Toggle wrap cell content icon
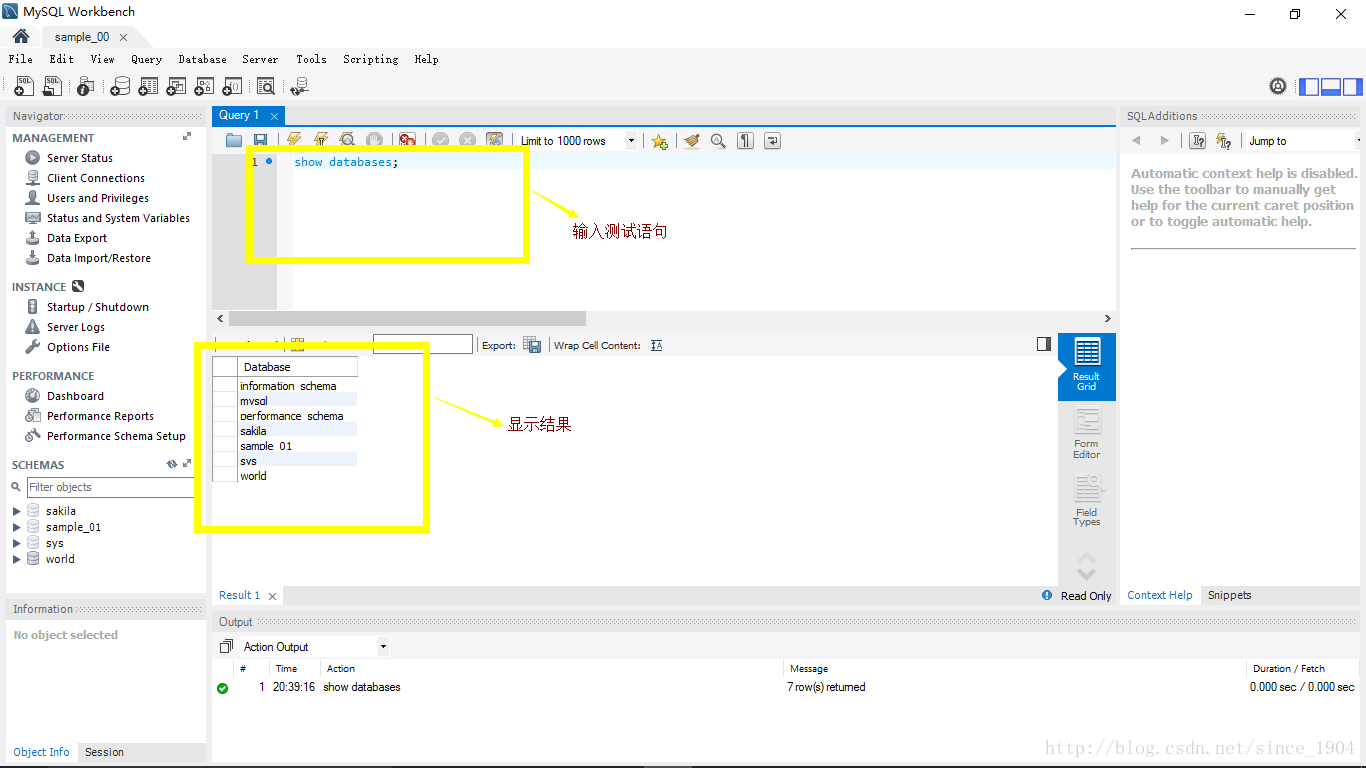 656,345
